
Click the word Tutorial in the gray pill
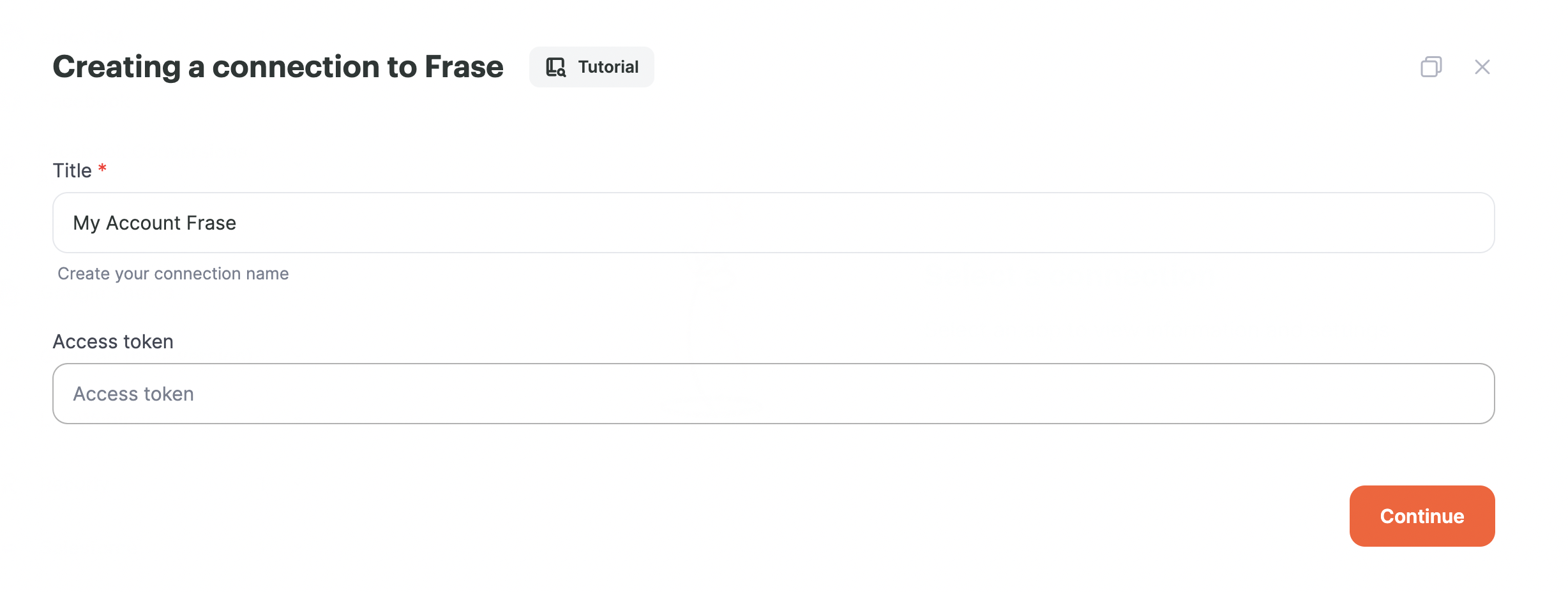click(x=608, y=67)
